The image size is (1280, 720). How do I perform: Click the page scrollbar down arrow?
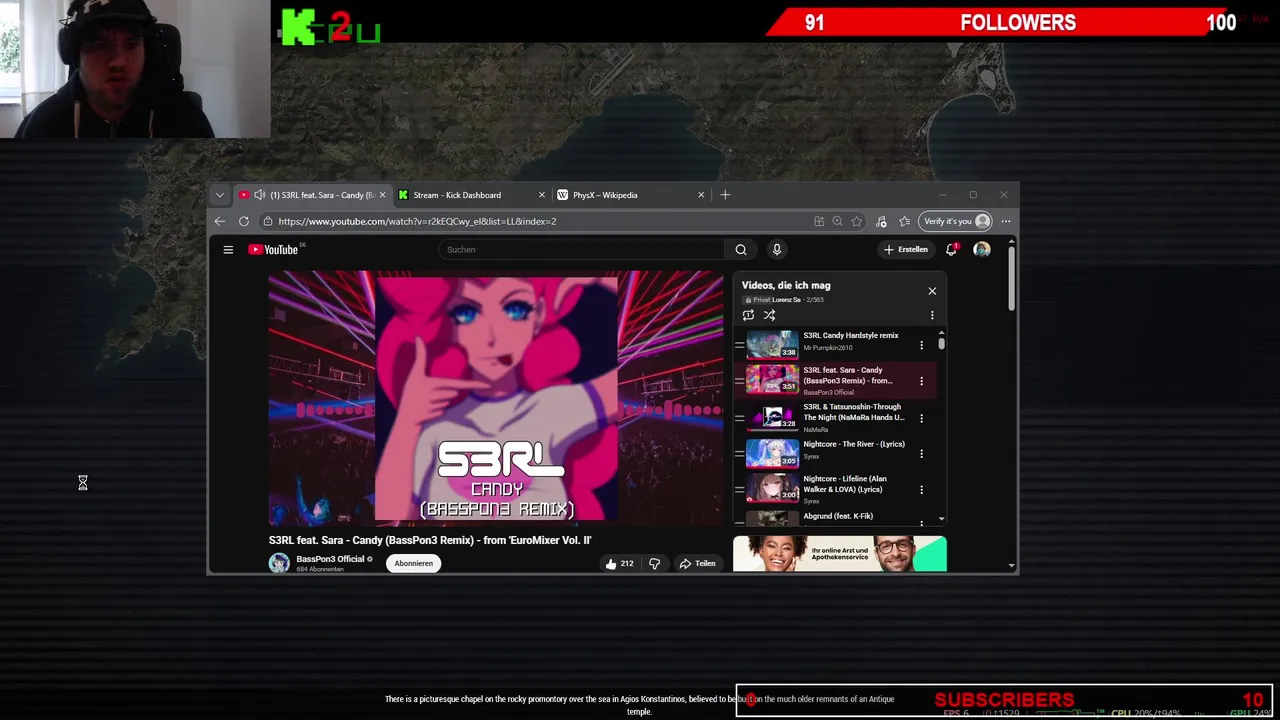tap(1012, 566)
